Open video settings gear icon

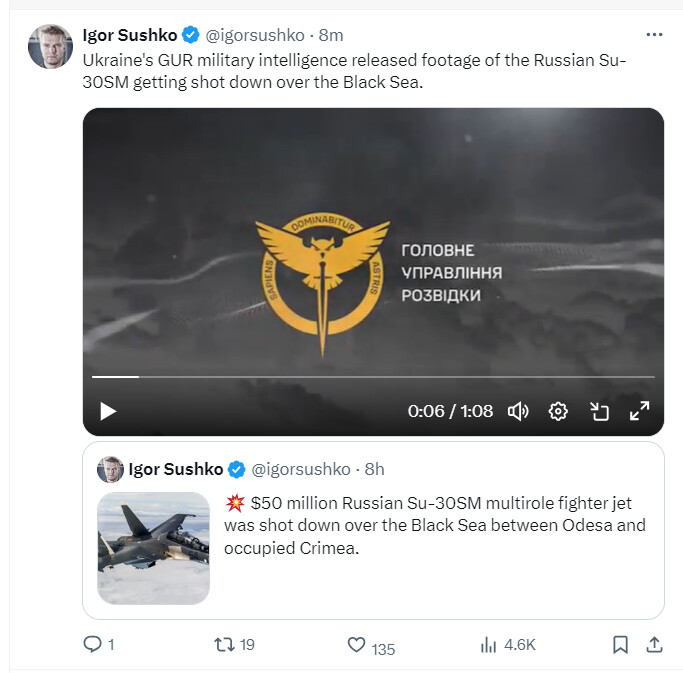[x=558, y=411]
